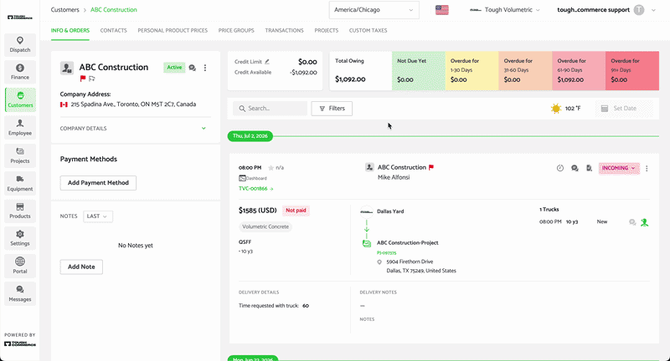Viewport: 670px width, 361px height.
Task: Click the US flag language icon
Action: pos(442,10)
